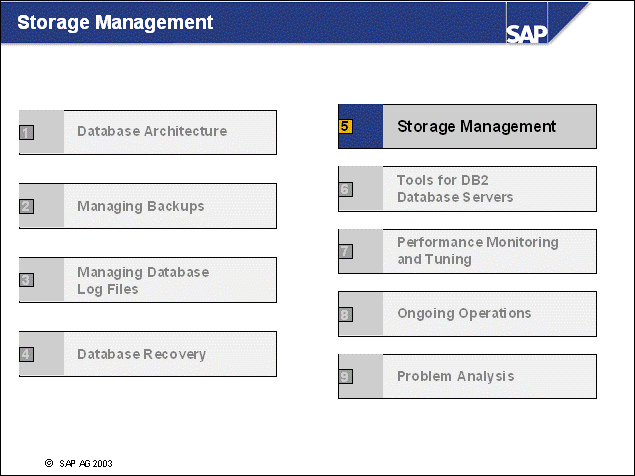Open Tools for DB2 Database Servers
This screenshot has width=635, height=476.
455,189
